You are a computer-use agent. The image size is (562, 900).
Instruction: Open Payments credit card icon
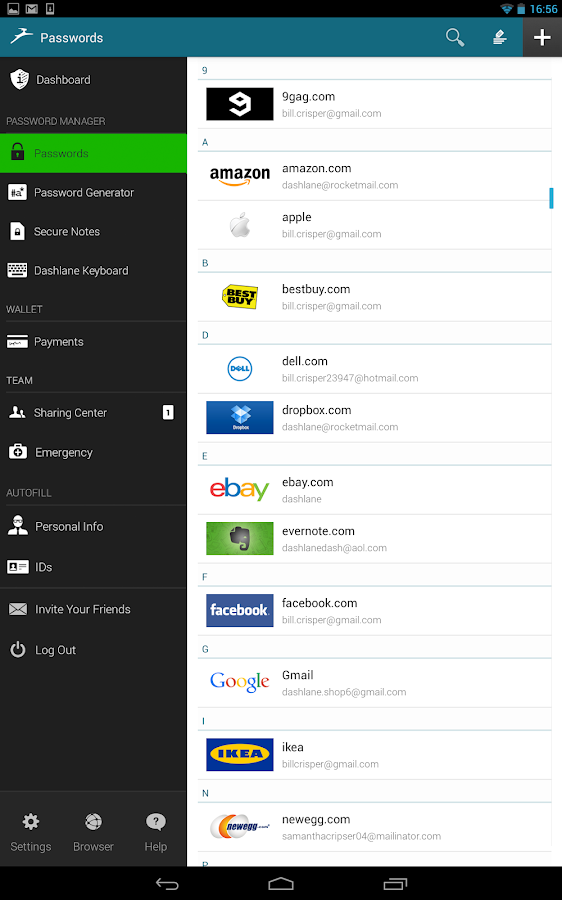17,342
